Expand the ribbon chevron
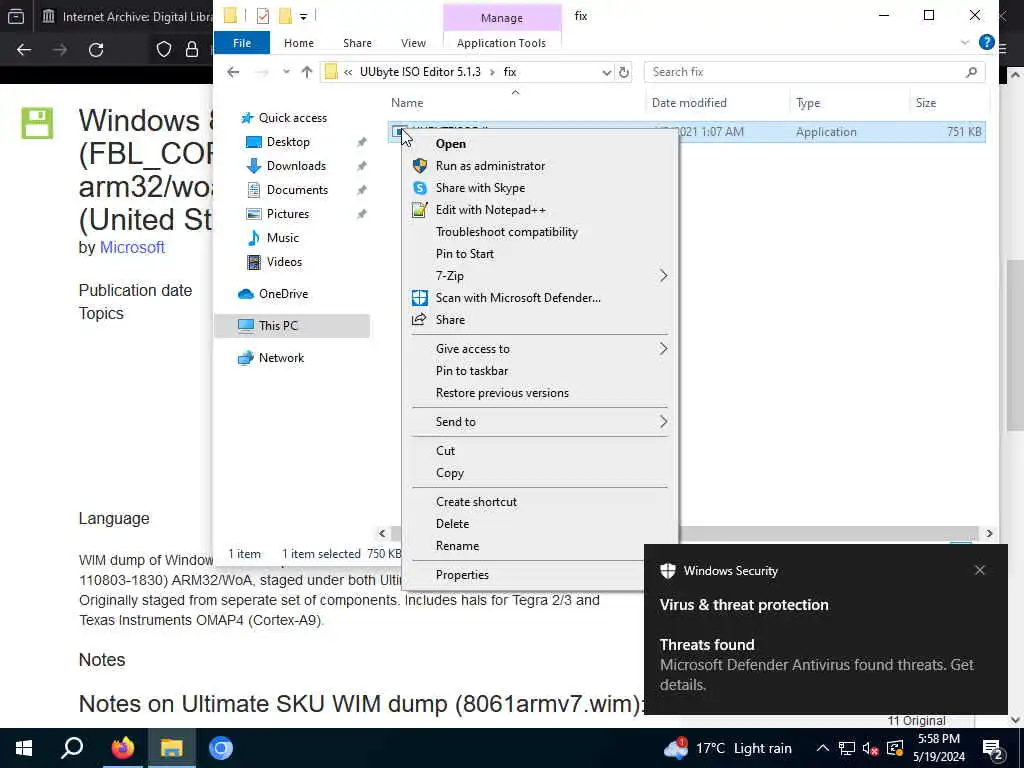Image resolution: width=1024 pixels, height=768 pixels. pos(965,42)
